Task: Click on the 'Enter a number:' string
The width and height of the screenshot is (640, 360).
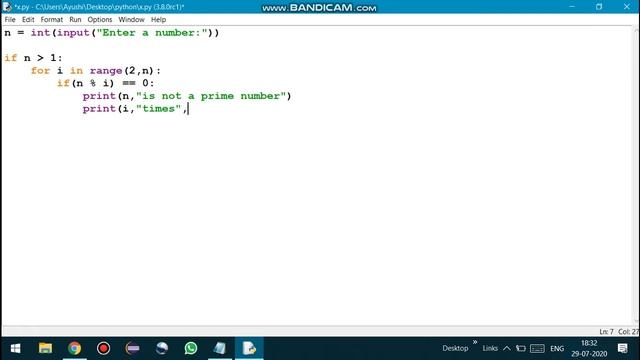Action: [152, 33]
